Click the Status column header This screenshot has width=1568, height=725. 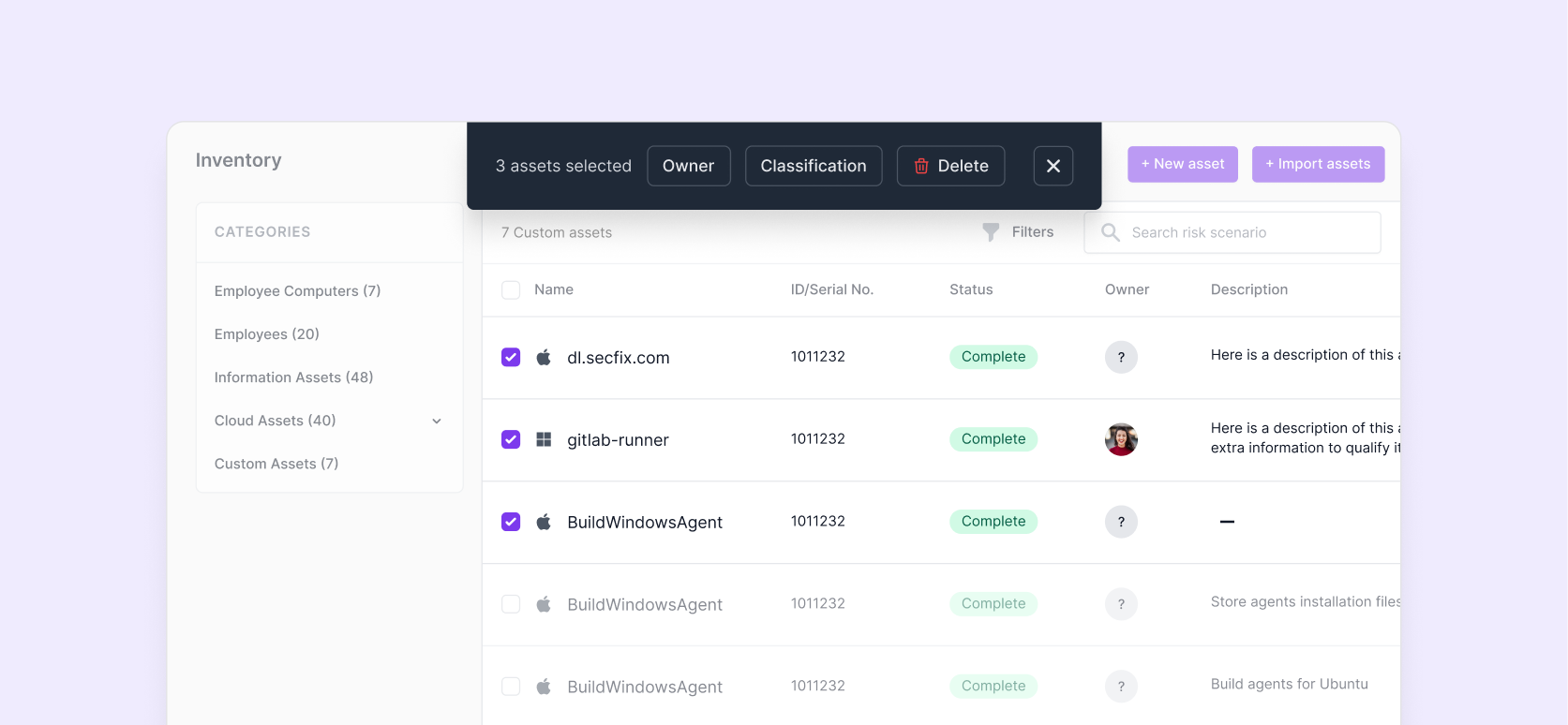pos(971,290)
